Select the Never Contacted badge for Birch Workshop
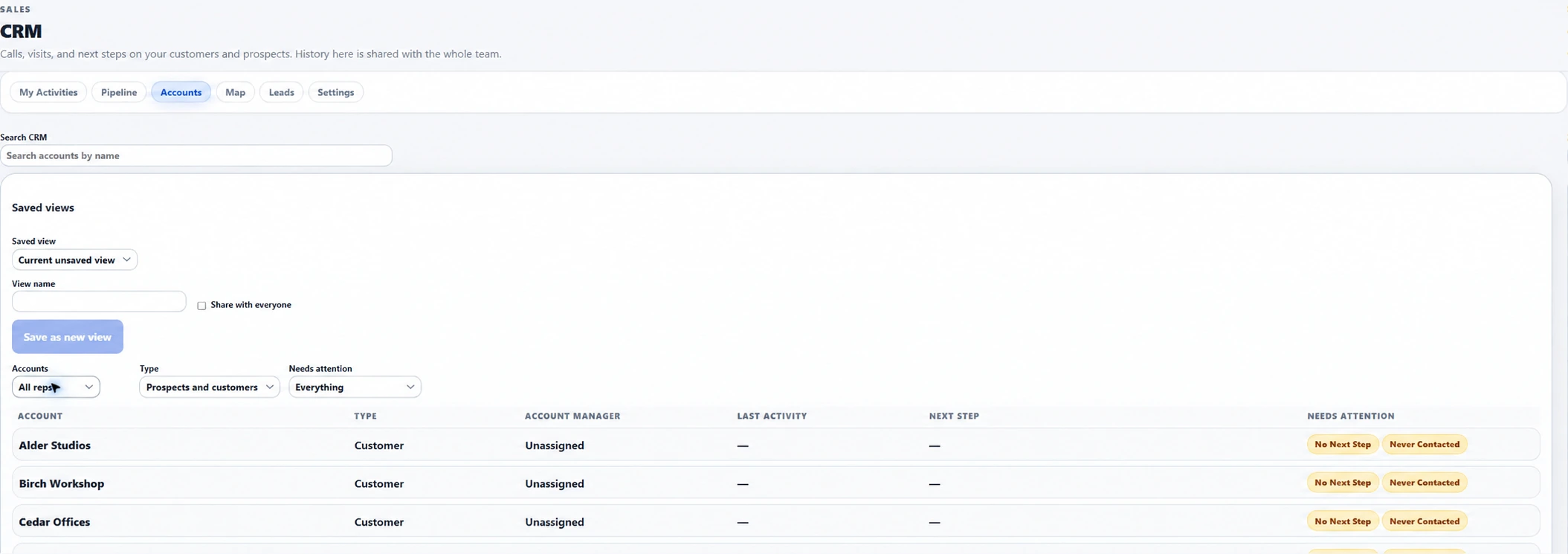1568x554 pixels. tap(1425, 483)
